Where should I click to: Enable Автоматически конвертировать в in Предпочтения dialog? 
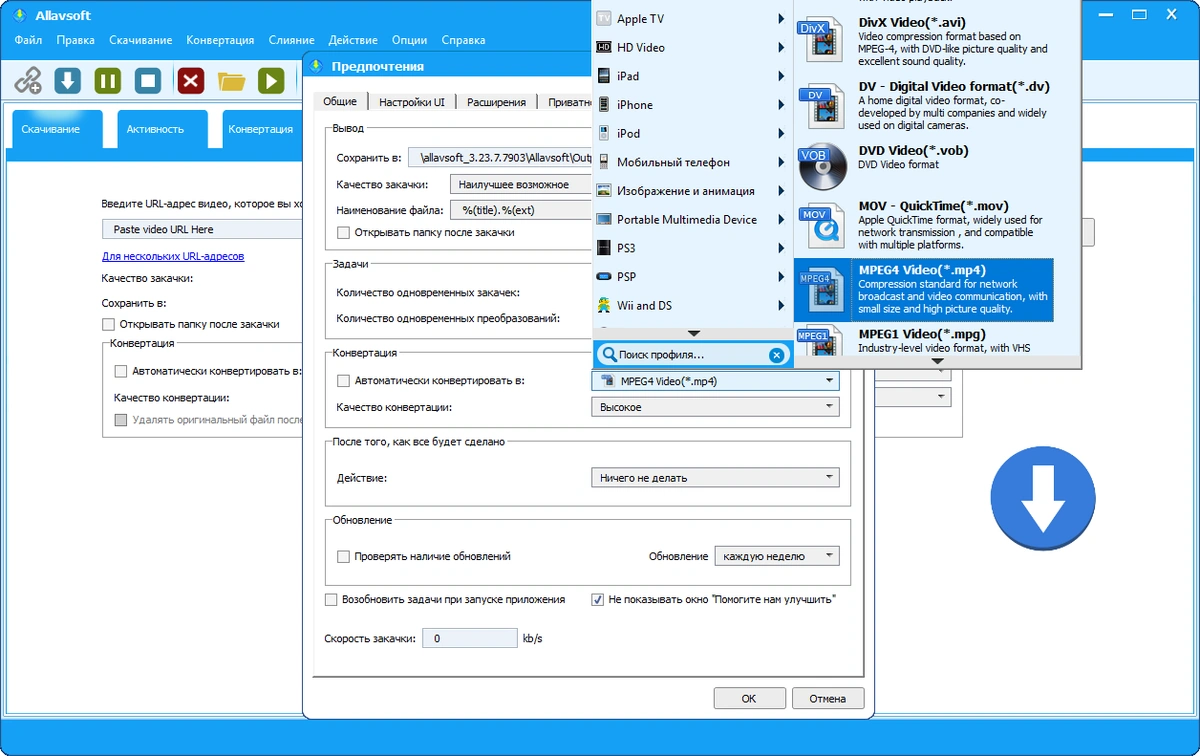(x=344, y=381)
